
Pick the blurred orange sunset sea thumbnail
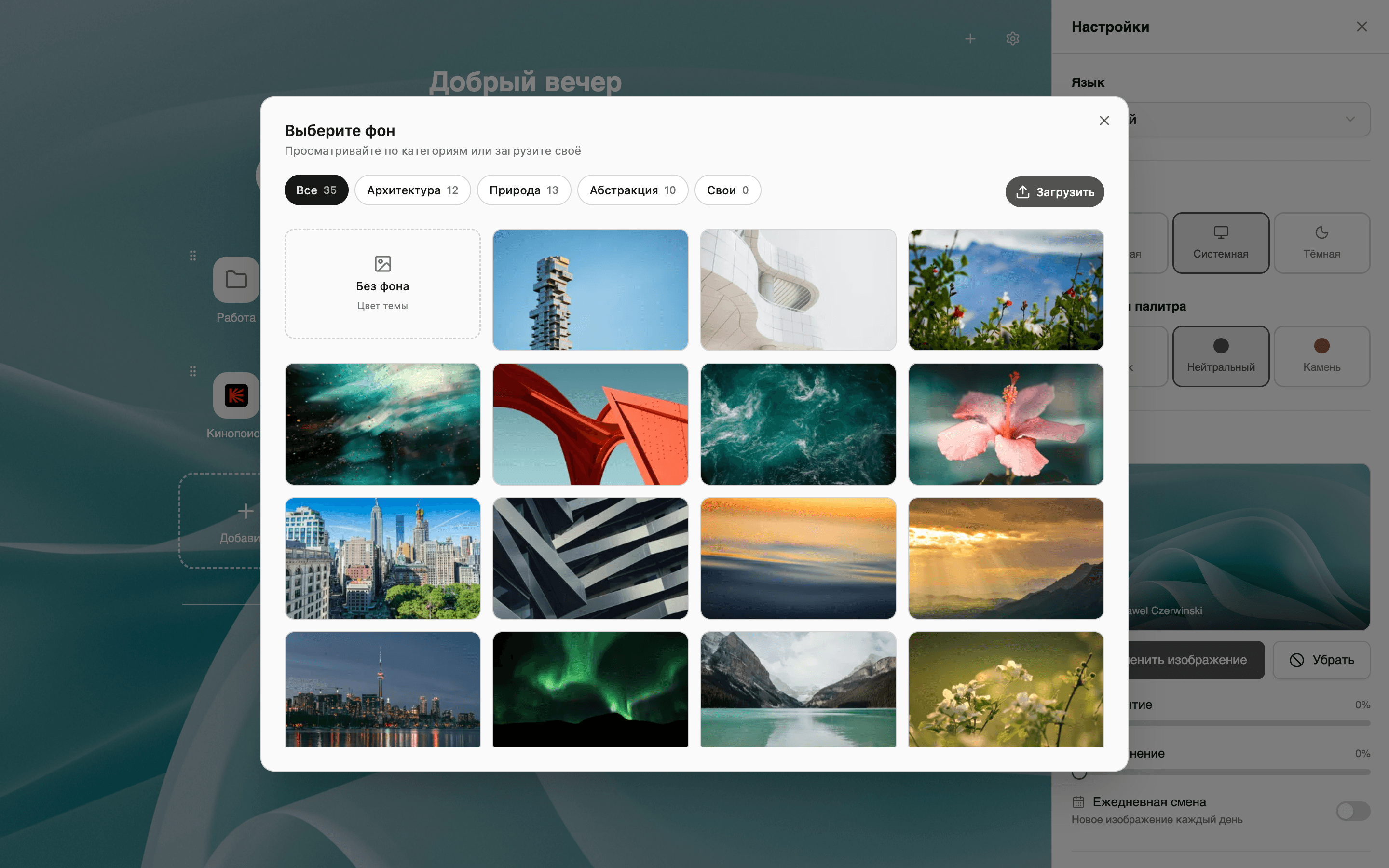[x=798, y=558]
